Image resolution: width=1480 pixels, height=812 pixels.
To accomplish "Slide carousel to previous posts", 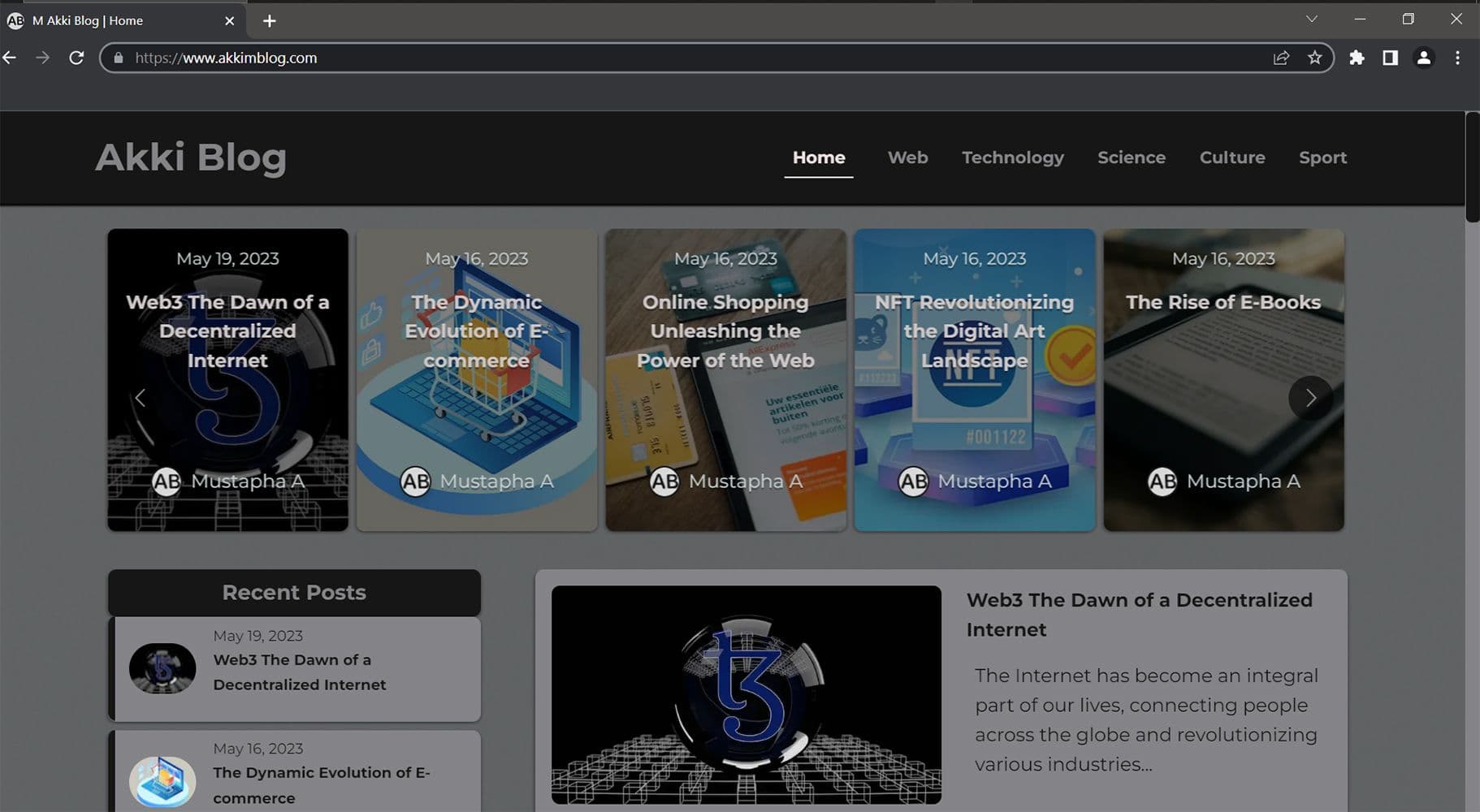I will tap(141, 398).
